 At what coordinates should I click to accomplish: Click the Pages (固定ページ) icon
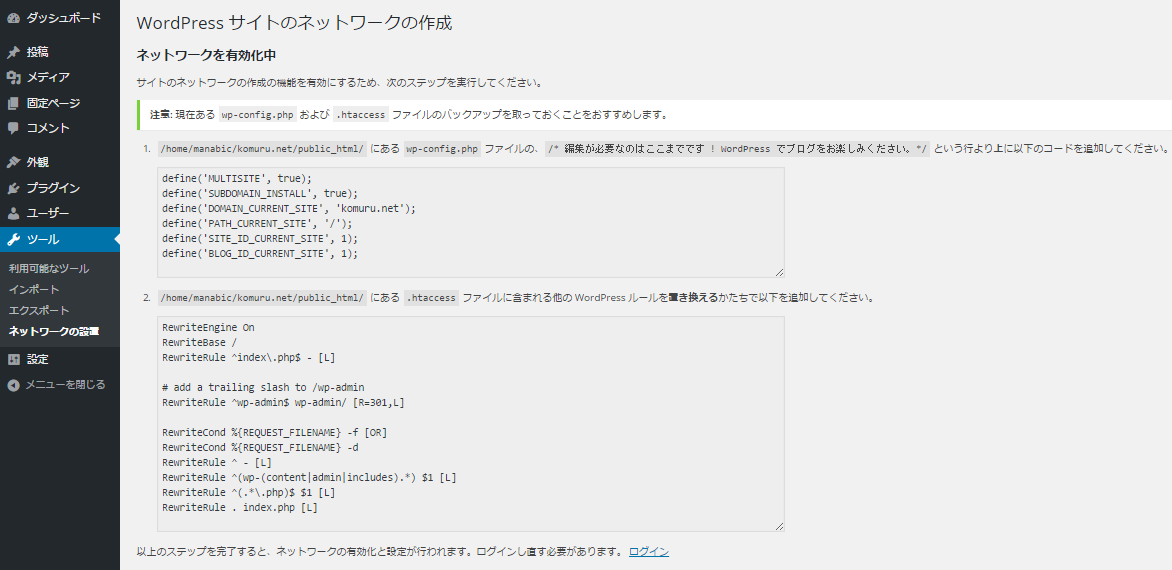point(13,103)
